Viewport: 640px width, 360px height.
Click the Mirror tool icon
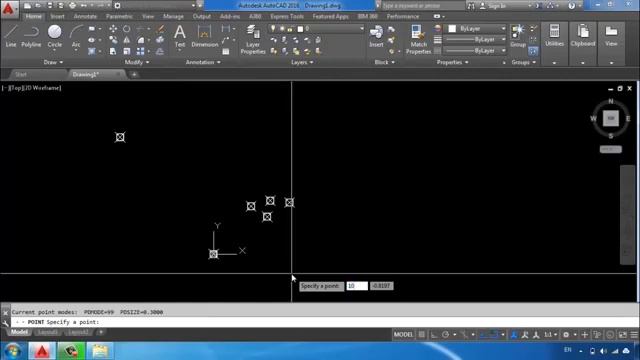point(127,40)
